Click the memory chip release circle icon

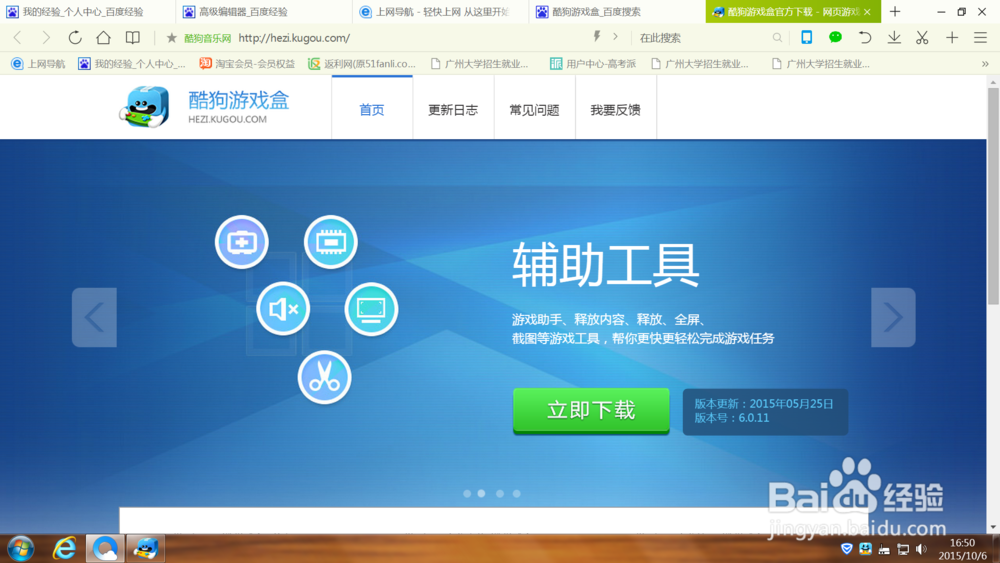coord(330,242)
